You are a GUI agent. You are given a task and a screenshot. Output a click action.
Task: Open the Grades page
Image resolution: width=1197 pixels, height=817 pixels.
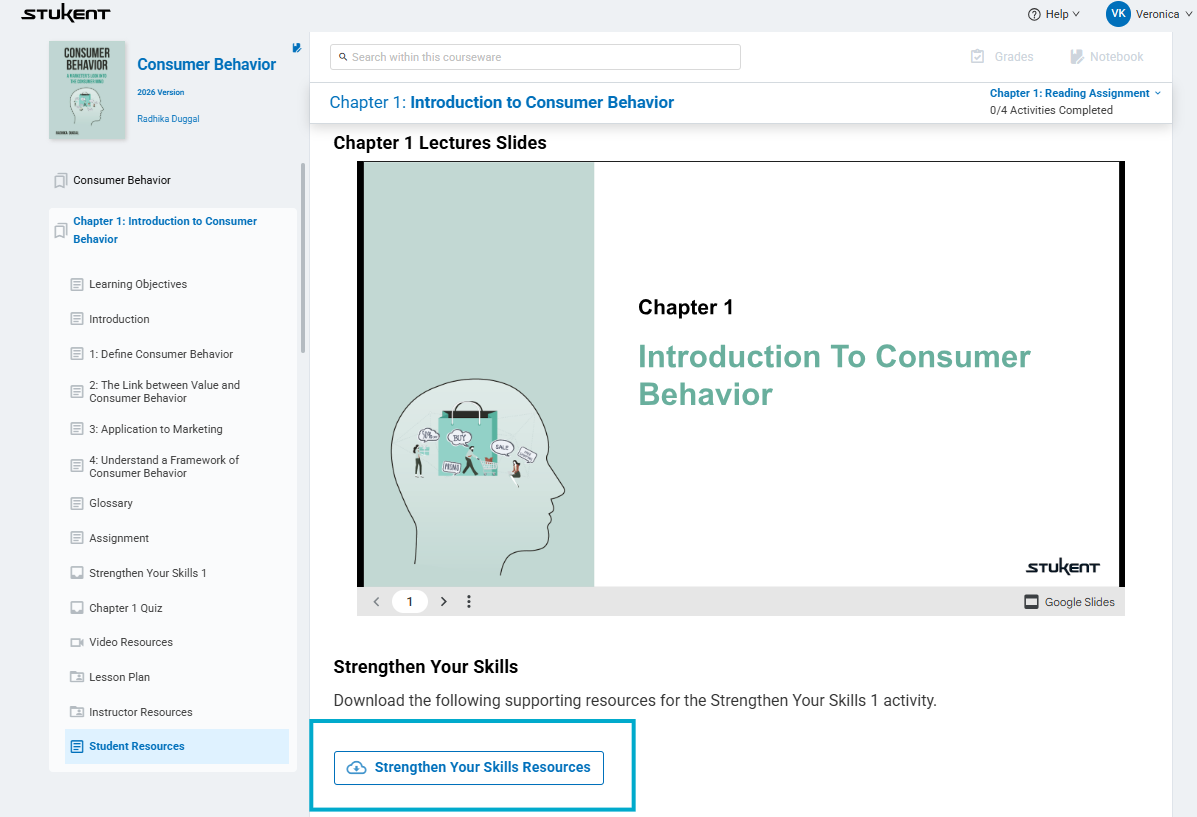[x=1002, y=57]
